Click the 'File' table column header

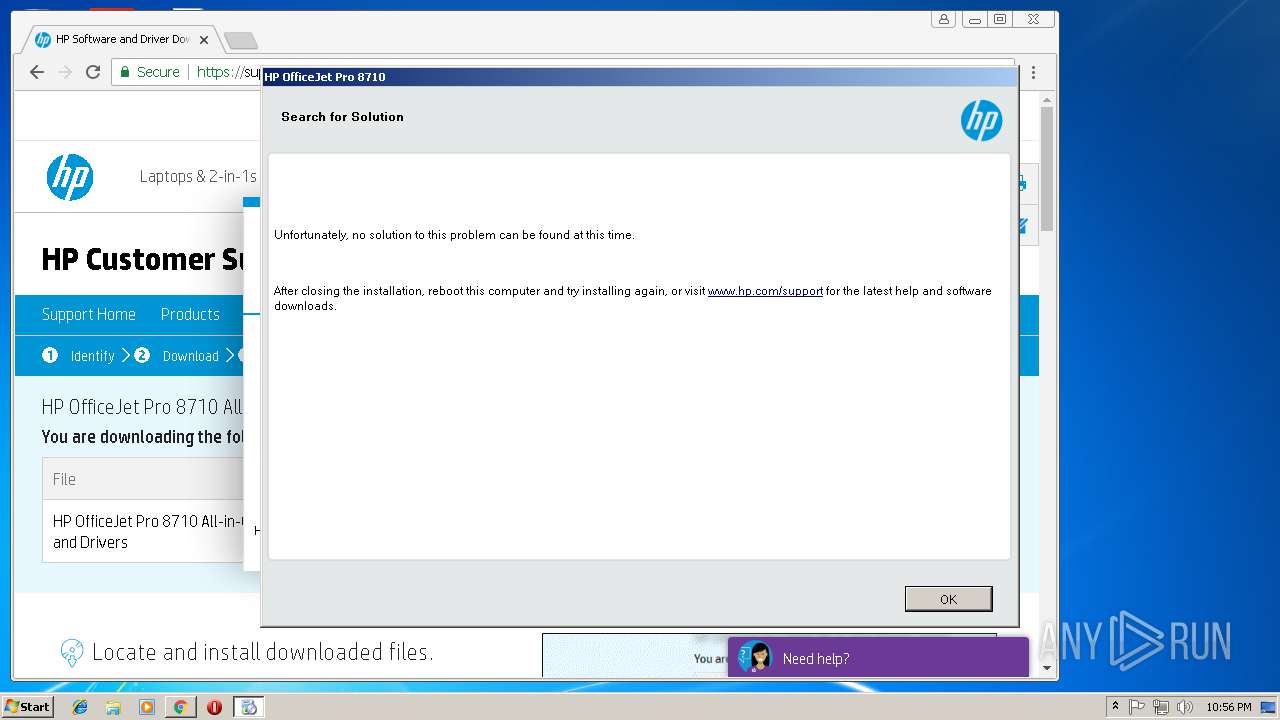coord(64,479)
